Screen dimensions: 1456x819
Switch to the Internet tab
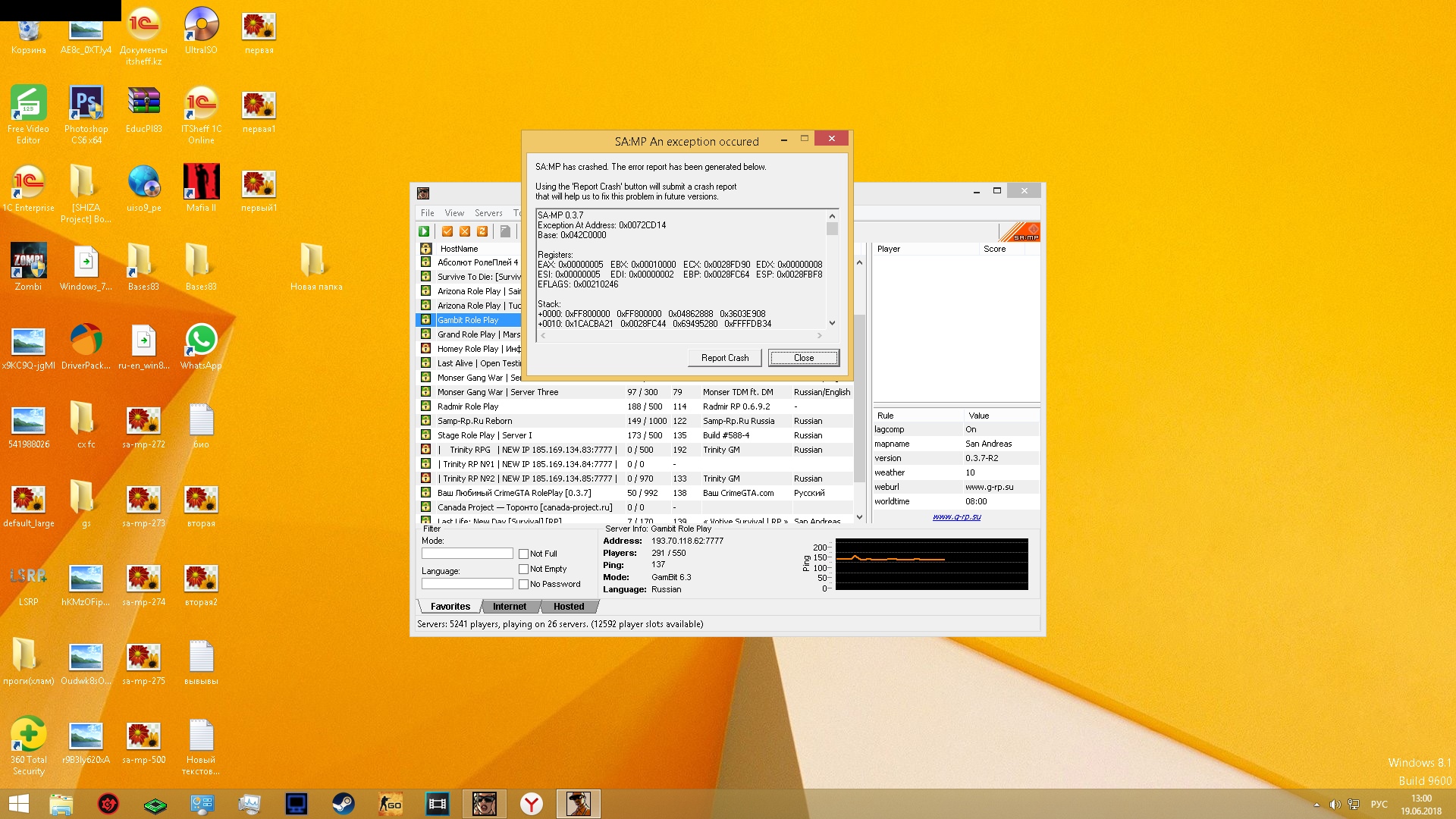[509, 607]
